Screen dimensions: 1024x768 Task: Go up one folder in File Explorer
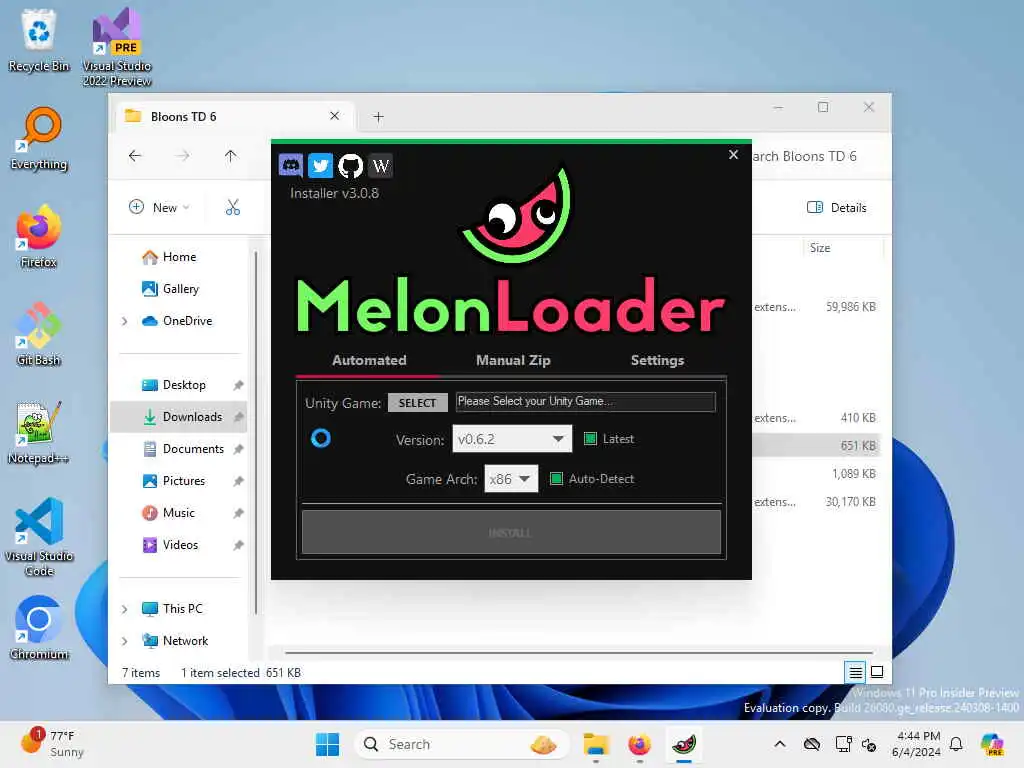[x=231, y=156]
